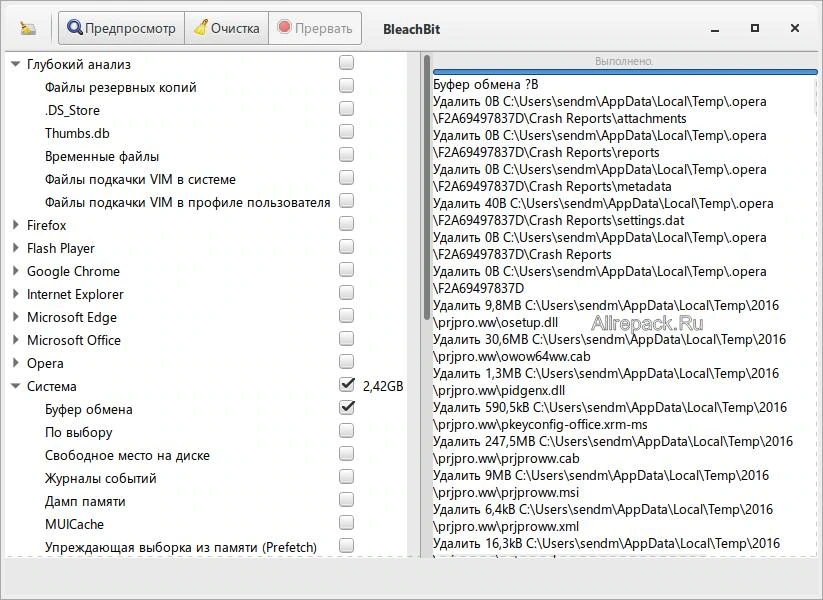Image resolution: width=823 pixels, height=600 pixels.
Task: Click the log line mentioning osetup.dll
Action: click(606, 313)
